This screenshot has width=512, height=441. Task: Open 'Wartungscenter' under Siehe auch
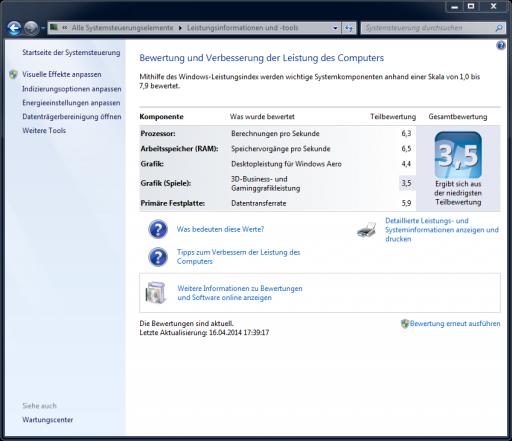pyautogui.click(x=48, y=420)
